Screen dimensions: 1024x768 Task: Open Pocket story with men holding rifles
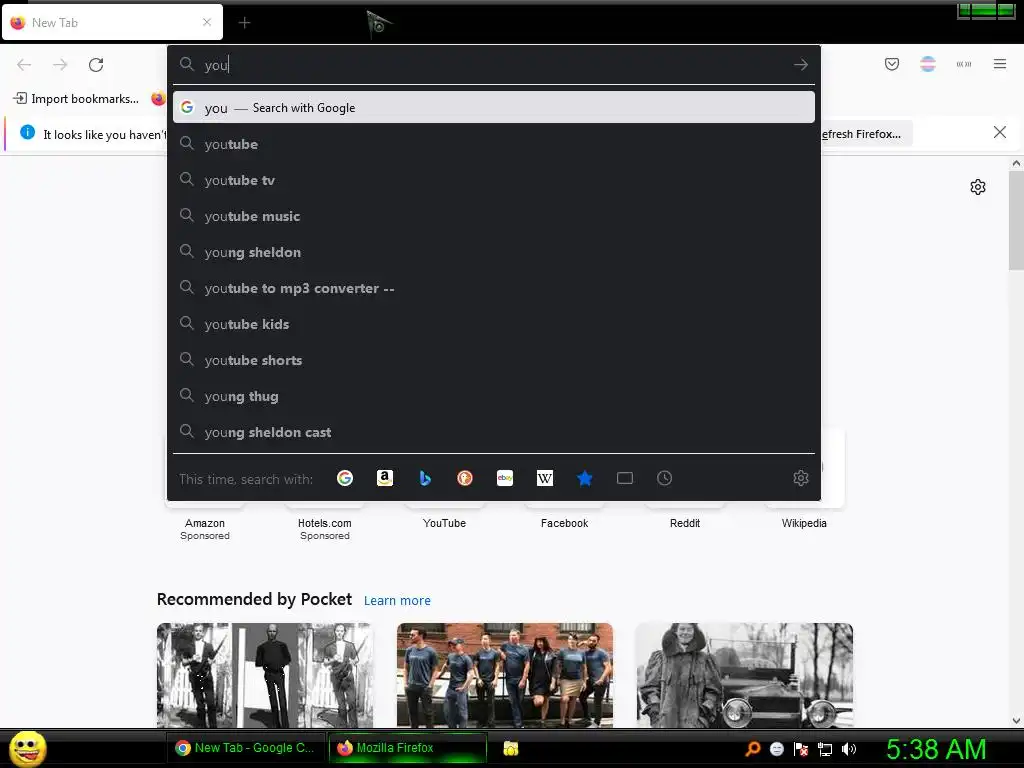pos(265,675)
